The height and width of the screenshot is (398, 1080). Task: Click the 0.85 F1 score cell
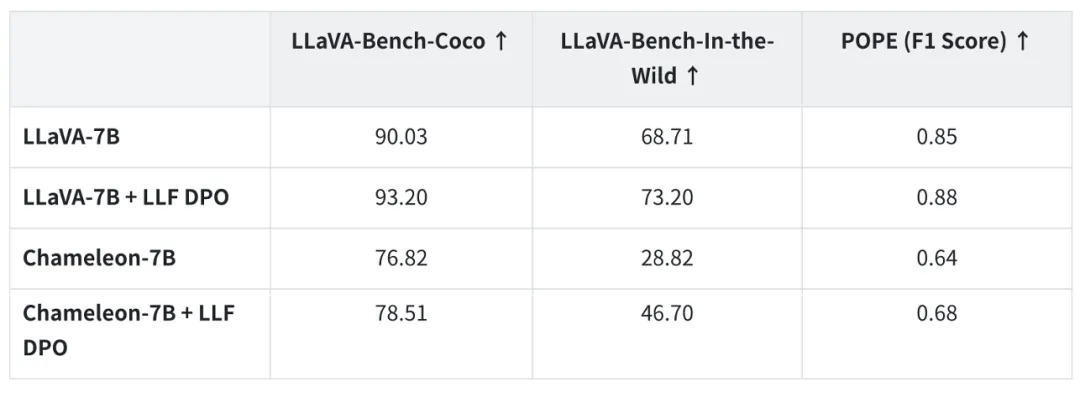click(x=937, y=137)
